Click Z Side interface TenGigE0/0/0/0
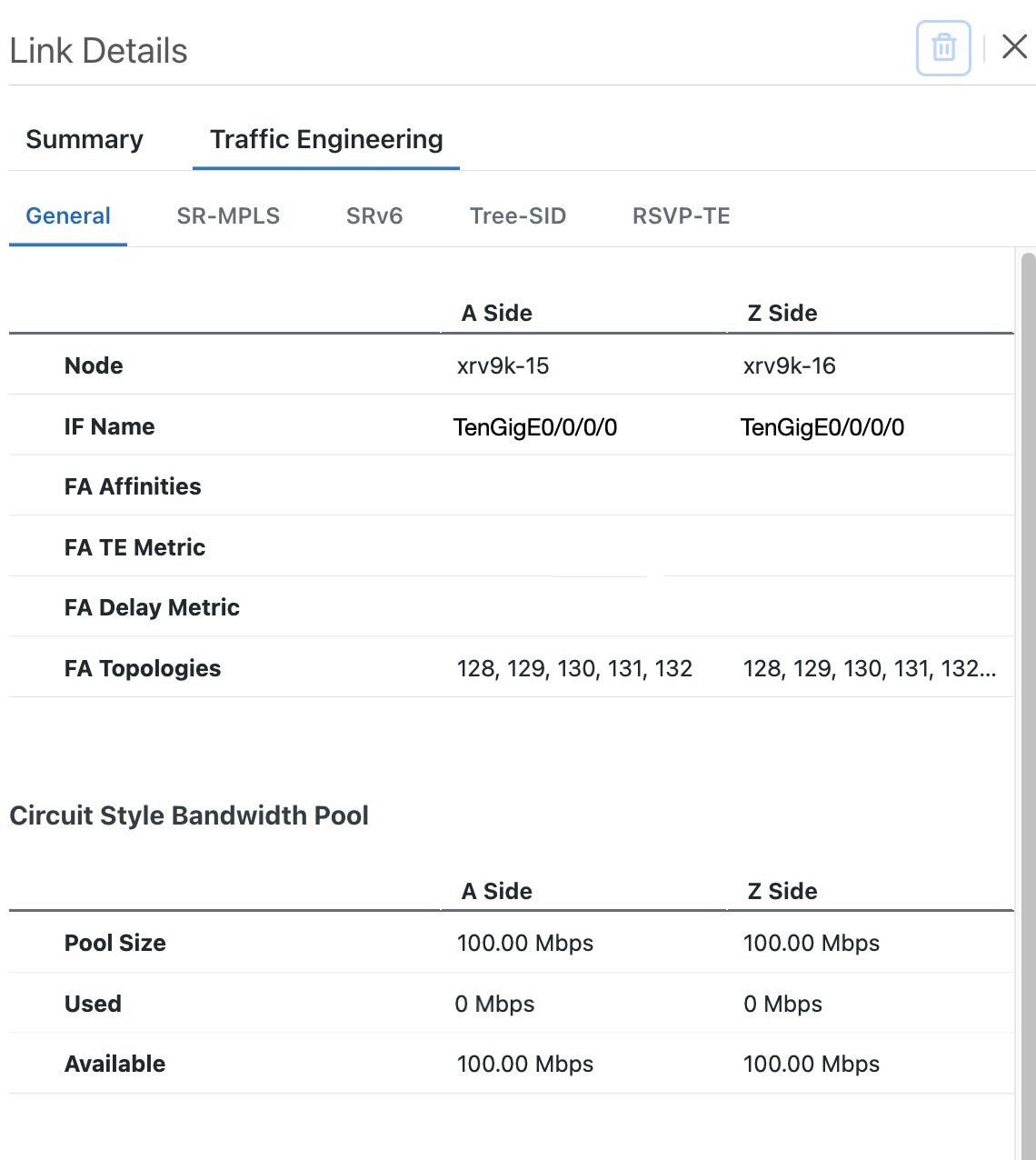This screenshot has width=1036, height=1160. 822,426
